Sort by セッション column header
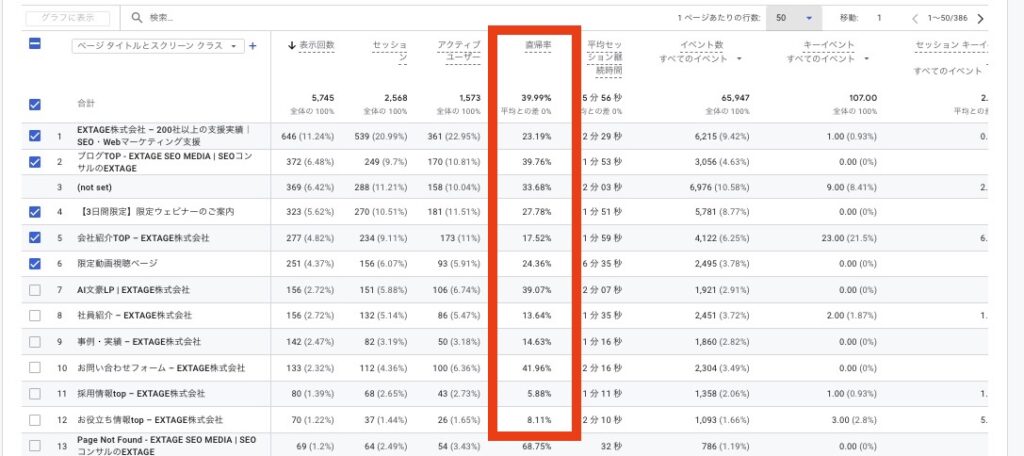This screenshot has height=456, width=1024. click(x=390, y=51)
